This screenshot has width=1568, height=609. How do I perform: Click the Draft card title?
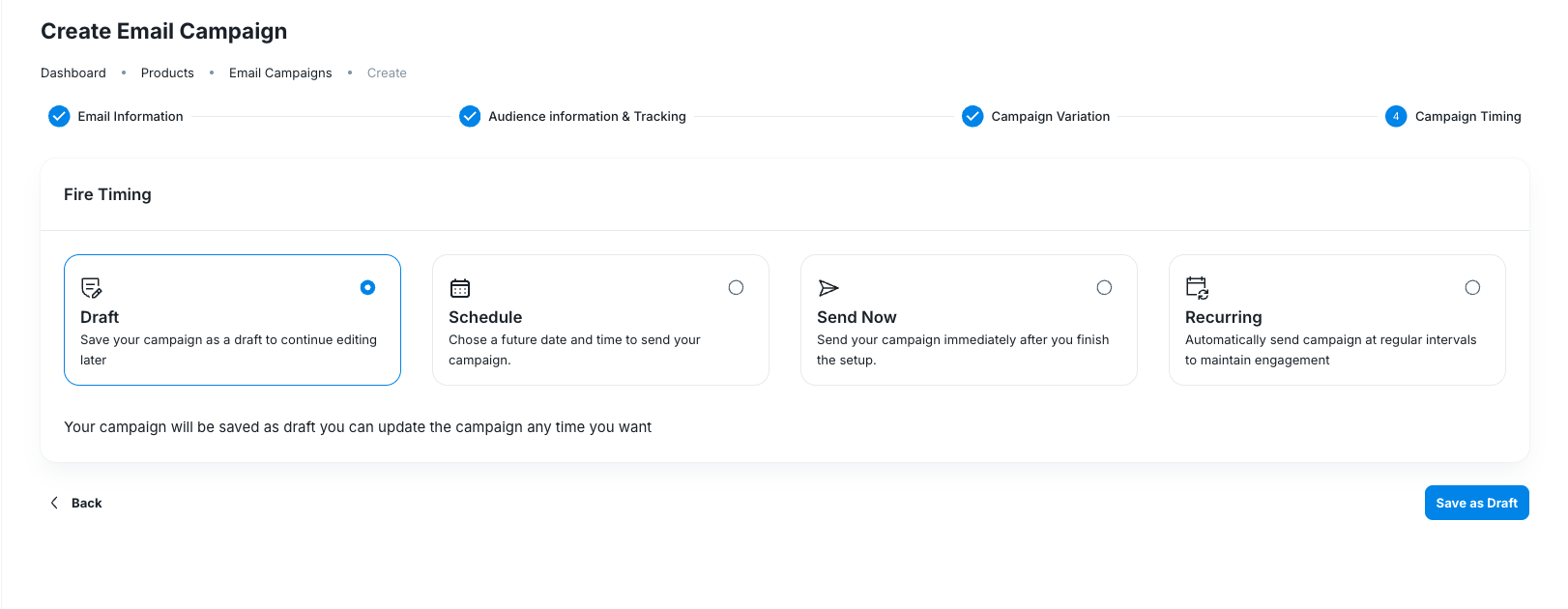(x=100, y=317)
